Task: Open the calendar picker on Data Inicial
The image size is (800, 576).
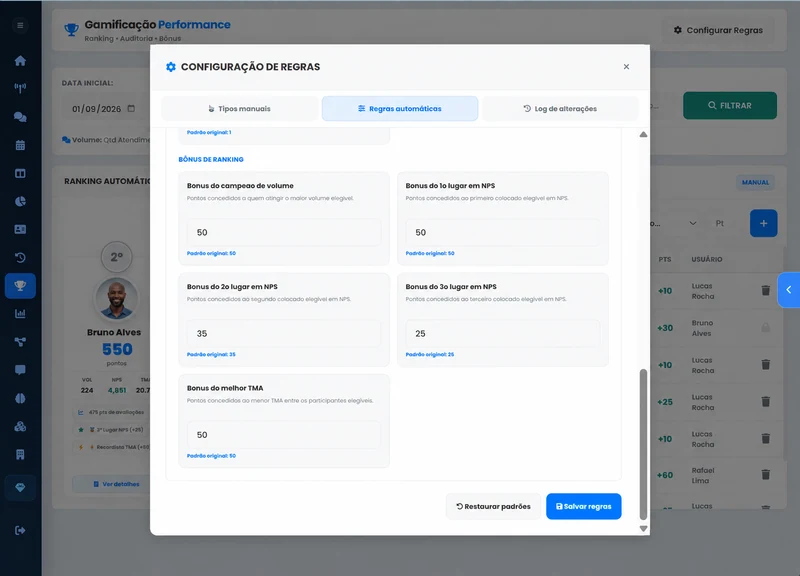Action: (x=131, y=108)
